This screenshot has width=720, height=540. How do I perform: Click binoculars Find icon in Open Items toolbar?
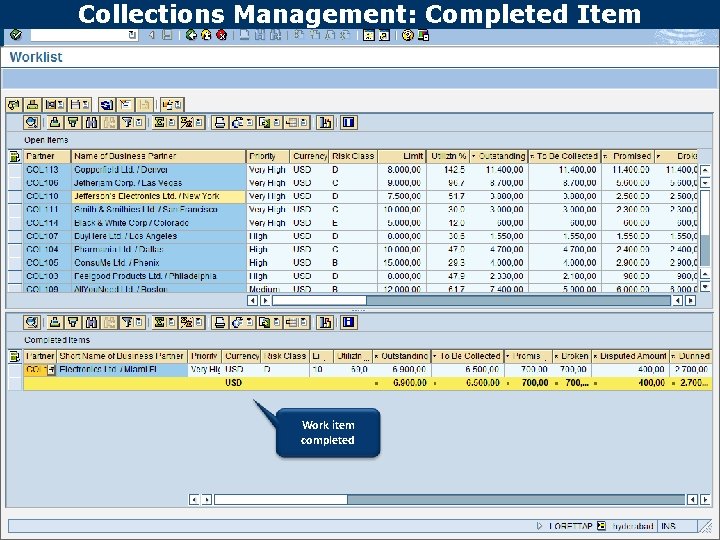91,123
